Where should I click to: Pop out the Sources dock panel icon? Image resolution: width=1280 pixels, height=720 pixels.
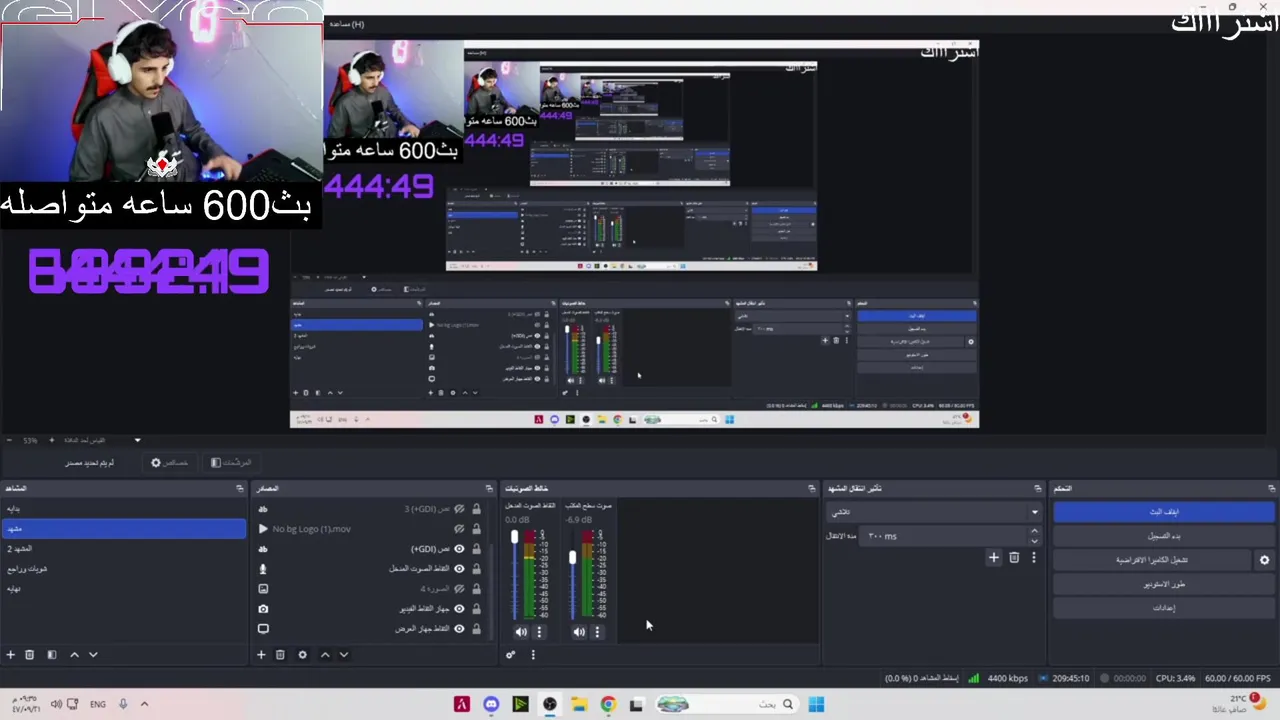tap(489, 488)
